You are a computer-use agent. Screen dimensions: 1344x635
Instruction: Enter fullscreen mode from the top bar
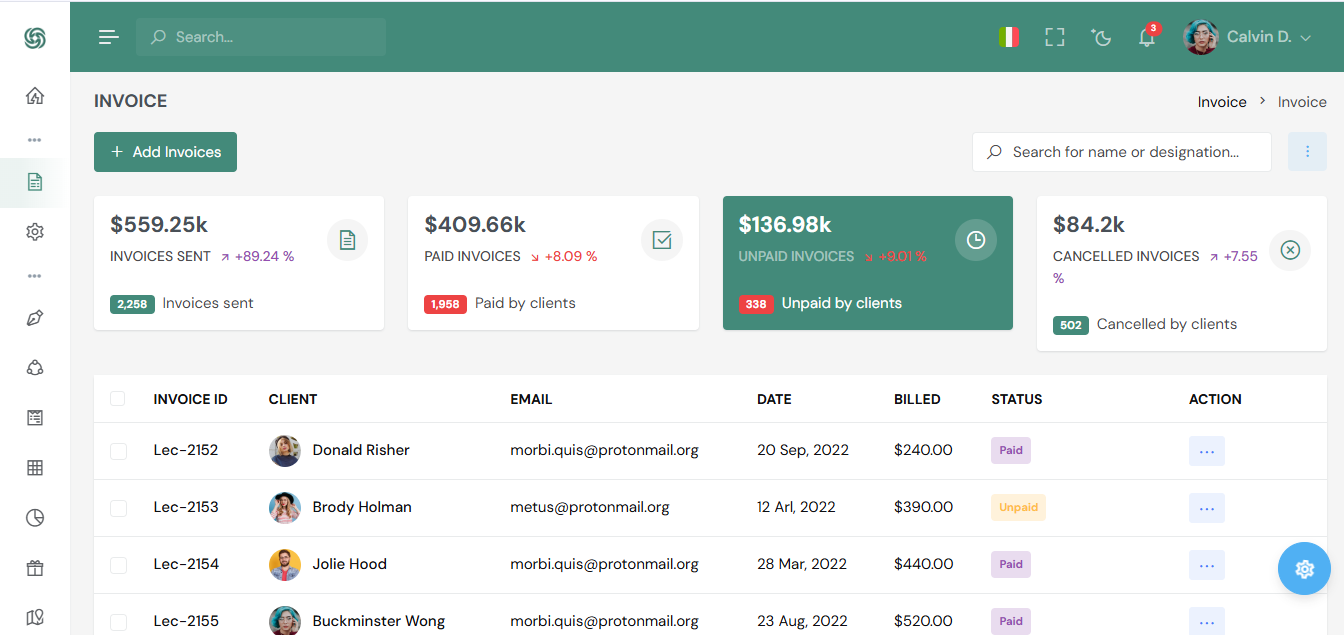tap(1054, 36)
